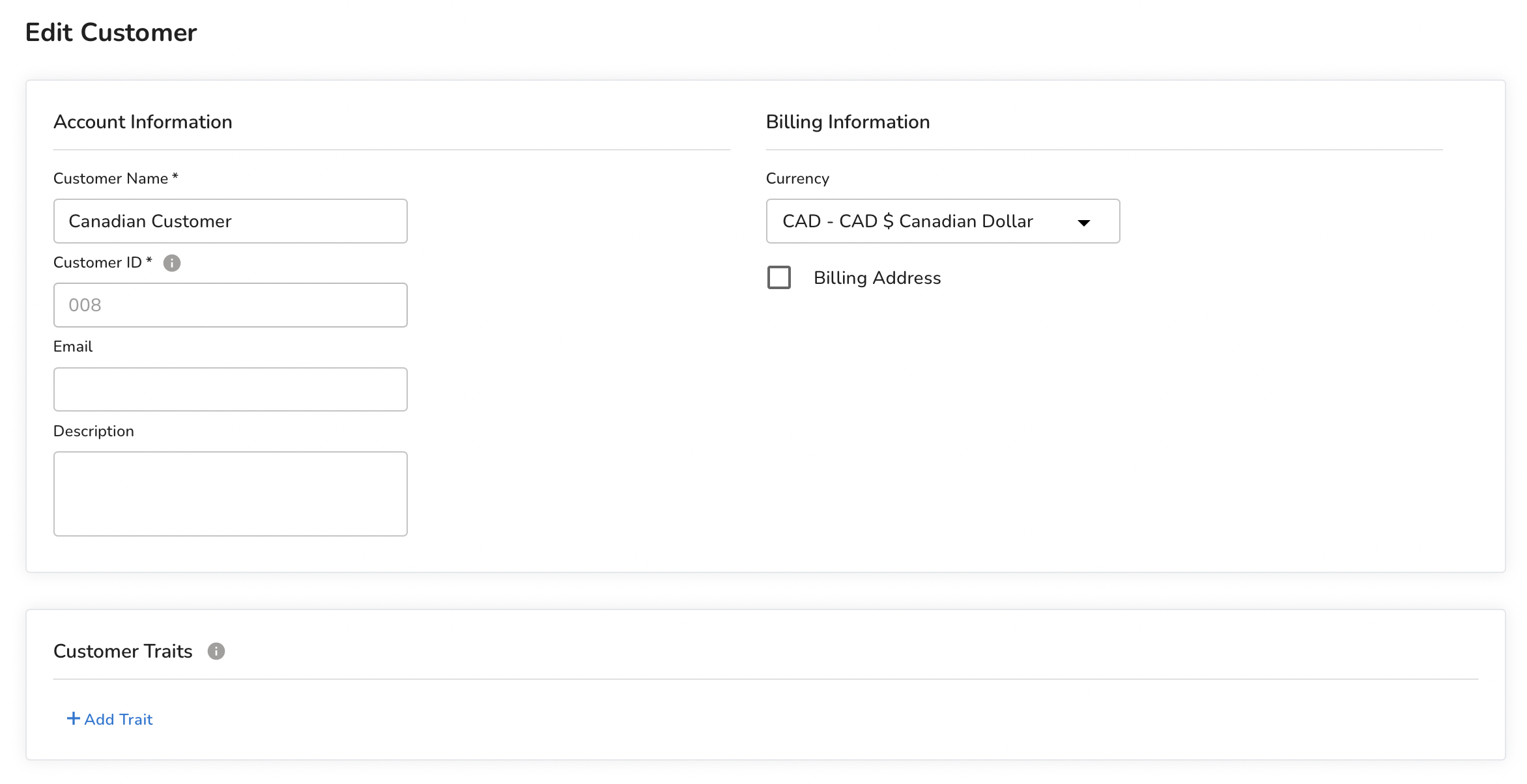Click the Currency dropdown caret arrow
Image resolution: width=1527 pixels, height=784 pixels.
[x=1084, y=223]
